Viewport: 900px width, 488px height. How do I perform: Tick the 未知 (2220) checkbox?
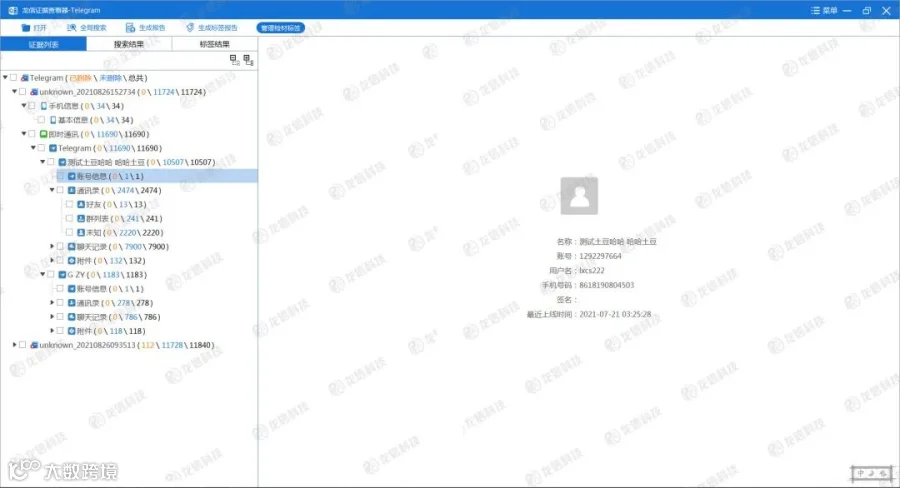coord(69,232)
